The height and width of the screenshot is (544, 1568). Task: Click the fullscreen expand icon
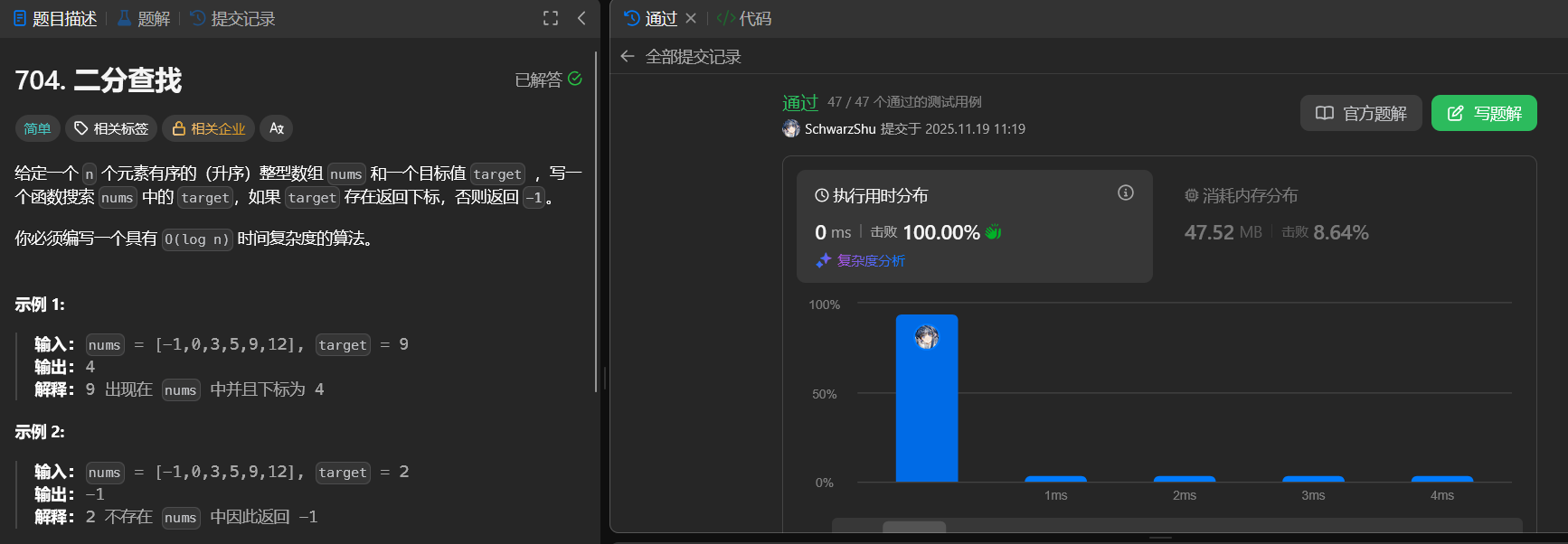pos(550,18)
